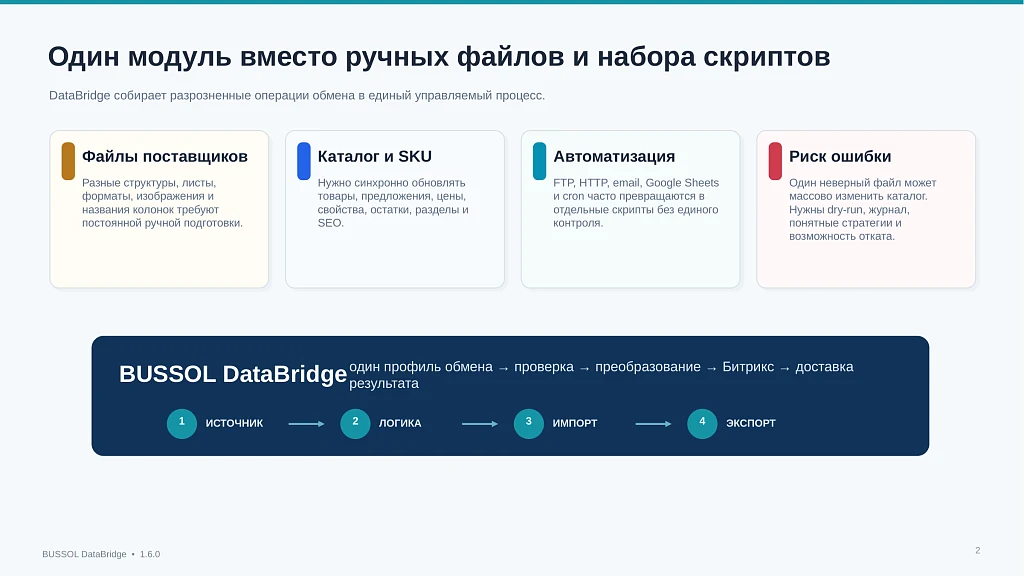Click the step 3 circle beside ИМПОРТ
Viewport: 1024px width, 576px height.
529,423
